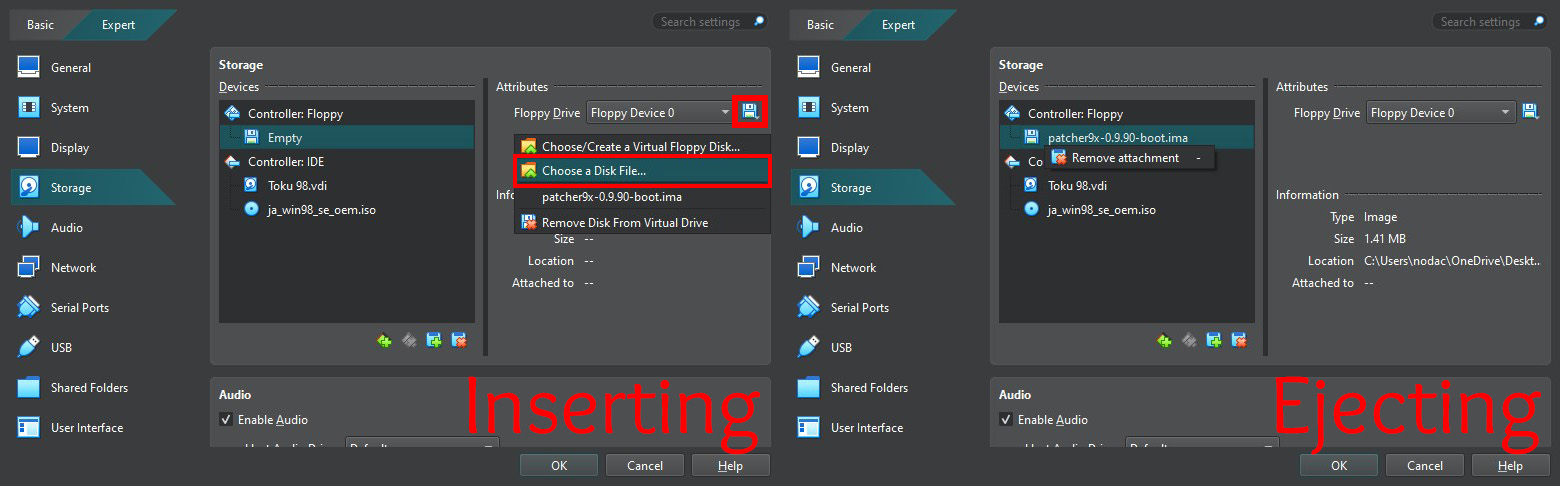Switch to Expert tab in the Inserting window
This screenshot has height=486, width=1560.
[119, 25]
